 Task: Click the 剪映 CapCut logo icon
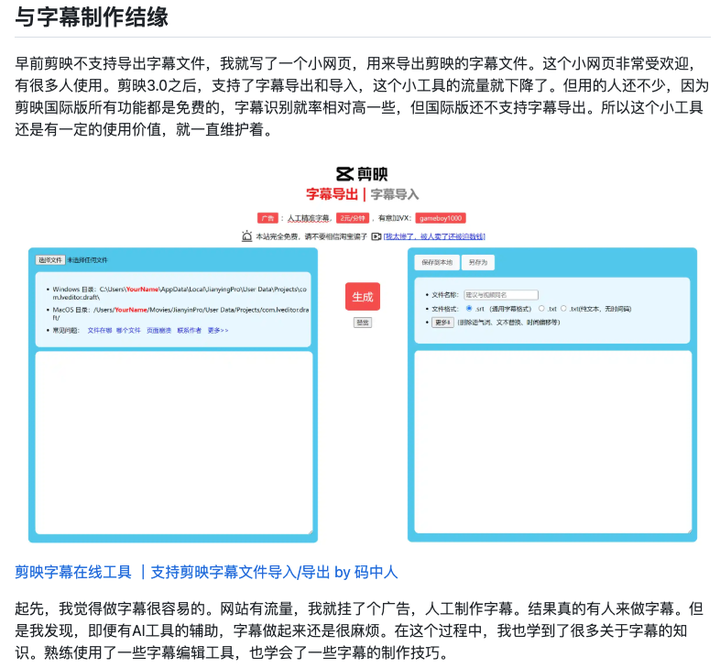[346, 174]
